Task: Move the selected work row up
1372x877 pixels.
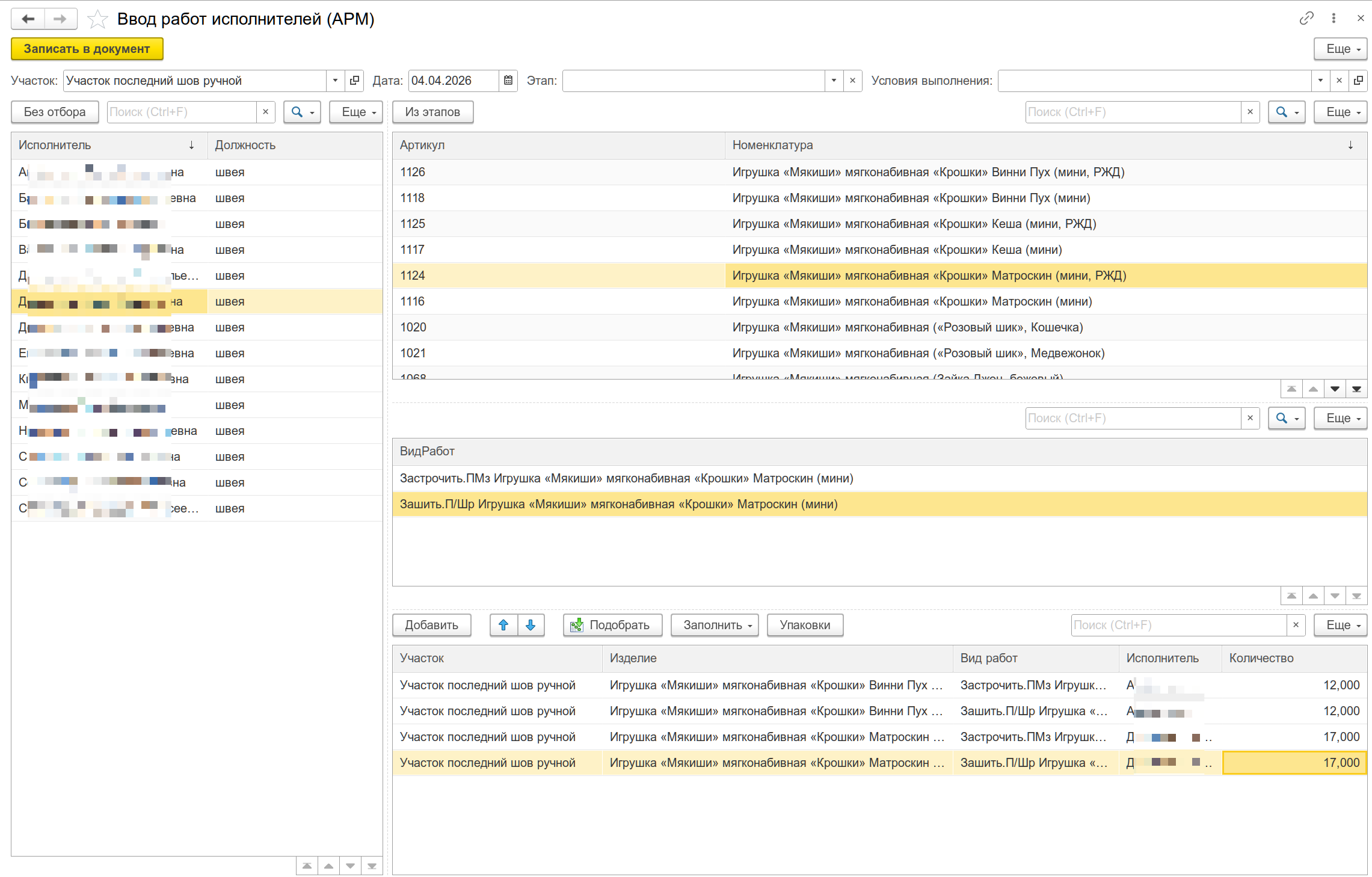Action: pos(503,625)
